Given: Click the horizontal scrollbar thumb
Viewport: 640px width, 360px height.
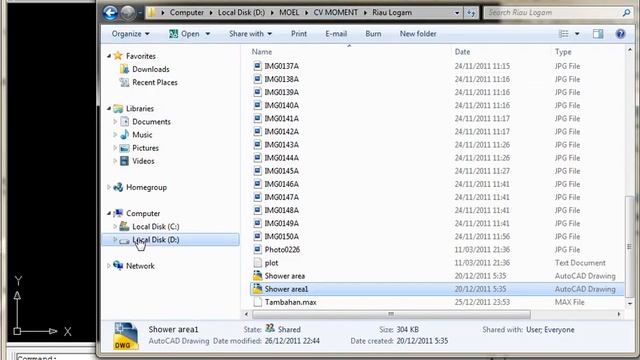Looking at the screenshot, I should (391, 314).
